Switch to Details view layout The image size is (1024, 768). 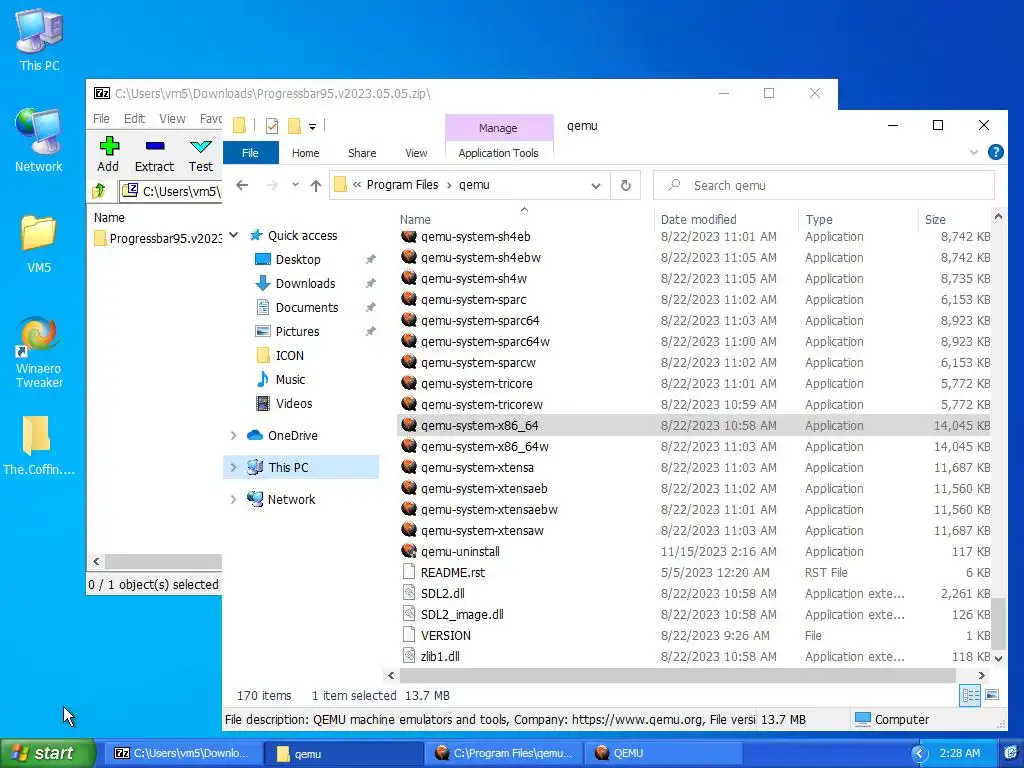[970, 696]
